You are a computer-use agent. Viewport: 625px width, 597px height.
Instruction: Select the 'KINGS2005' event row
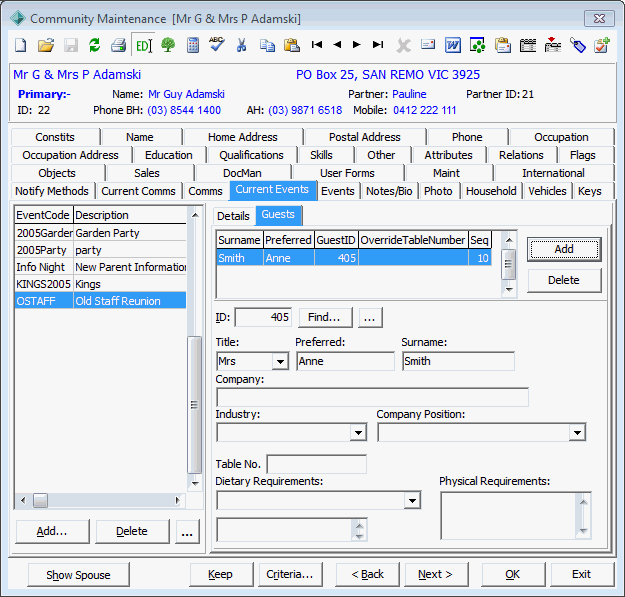pyautogui.click(x=100, y=284)
